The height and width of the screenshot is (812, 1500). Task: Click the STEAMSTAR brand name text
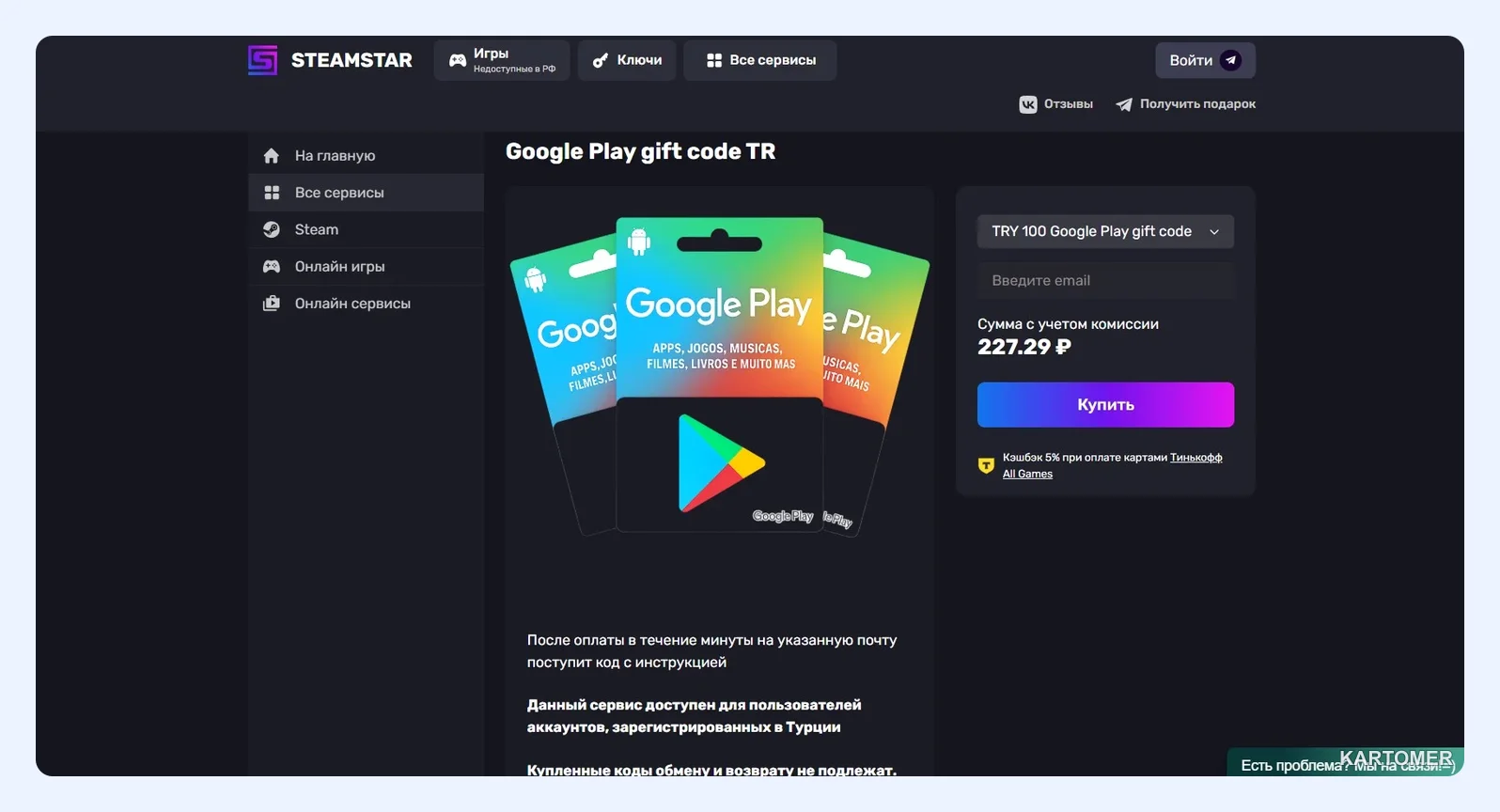click(352, 60)
